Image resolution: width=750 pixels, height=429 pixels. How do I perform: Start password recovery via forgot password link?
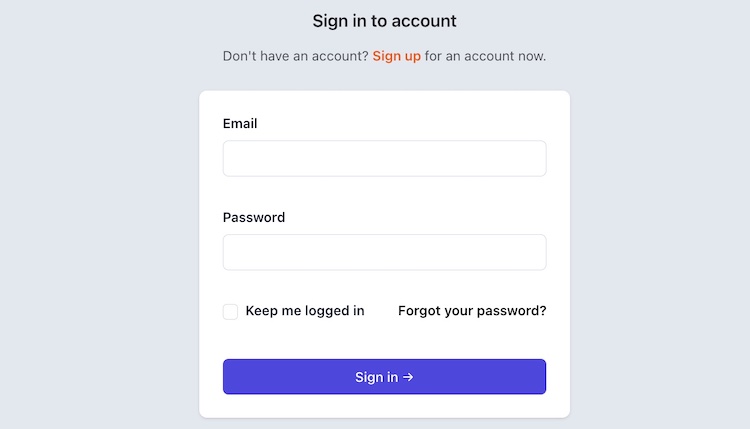point(472,311)
